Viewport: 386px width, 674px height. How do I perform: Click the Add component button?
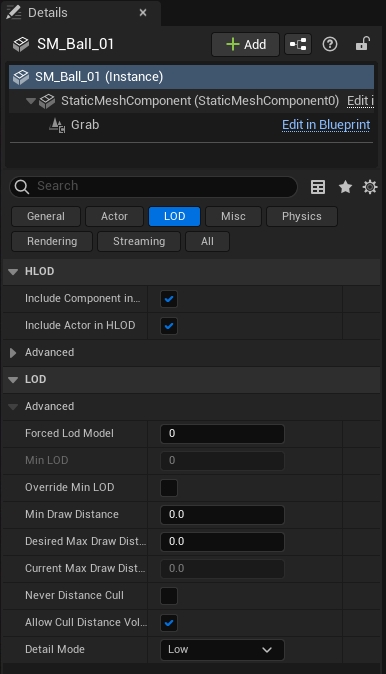point(245,44)
